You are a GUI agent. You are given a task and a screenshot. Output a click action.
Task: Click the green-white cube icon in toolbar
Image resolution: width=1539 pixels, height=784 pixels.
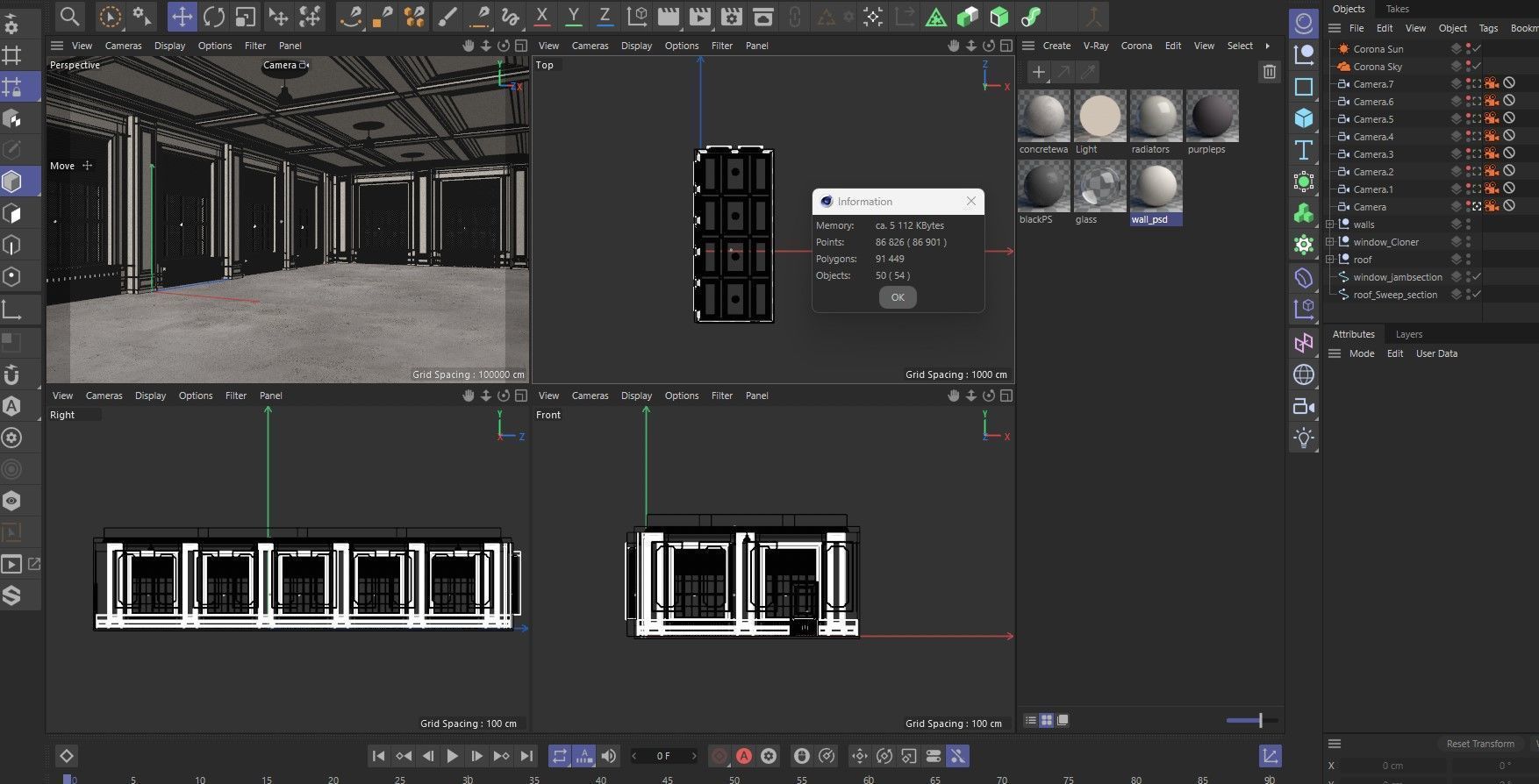(968, 16)
